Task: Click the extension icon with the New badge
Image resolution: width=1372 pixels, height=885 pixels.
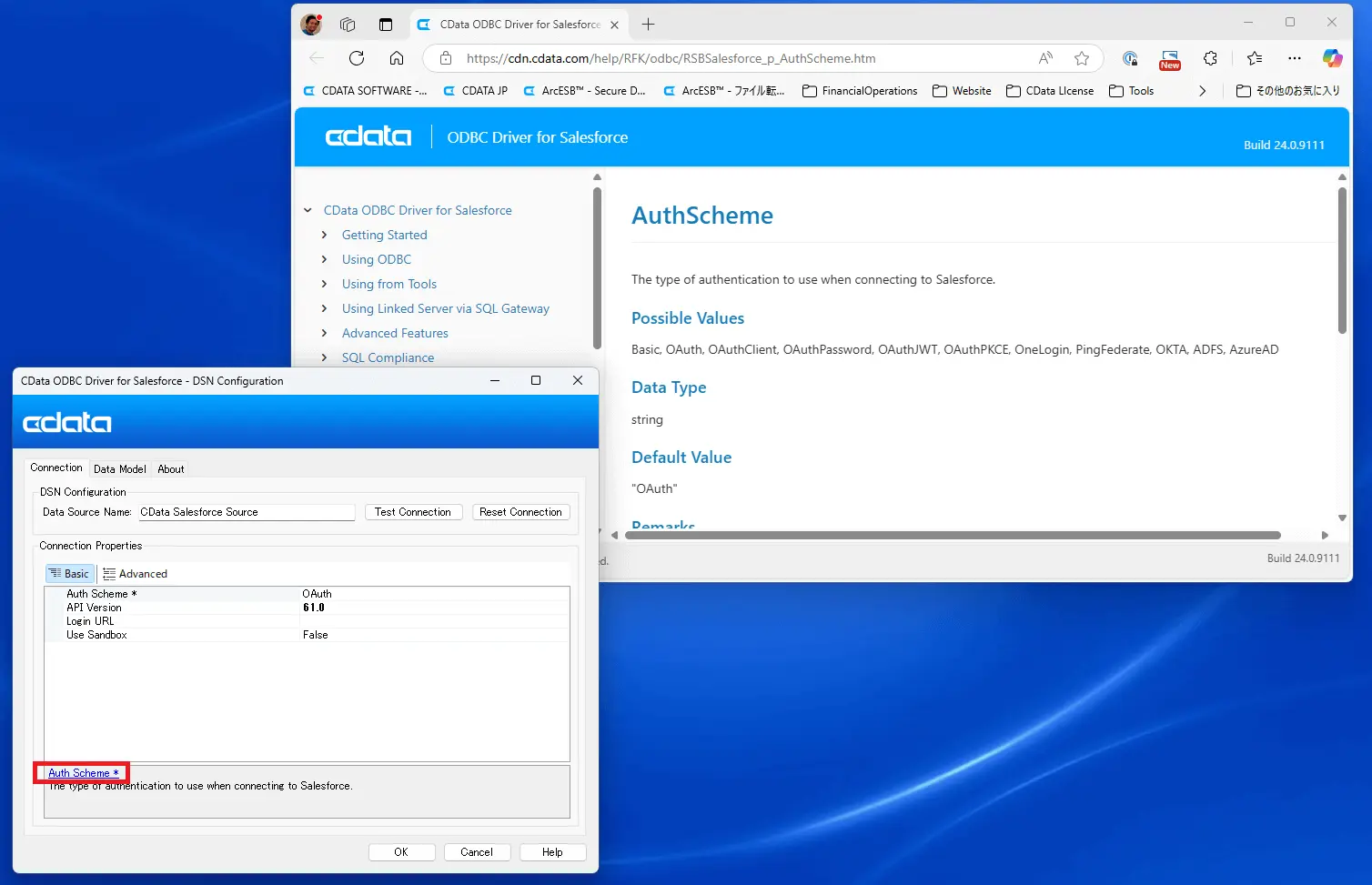Action: click(1170, 58)
